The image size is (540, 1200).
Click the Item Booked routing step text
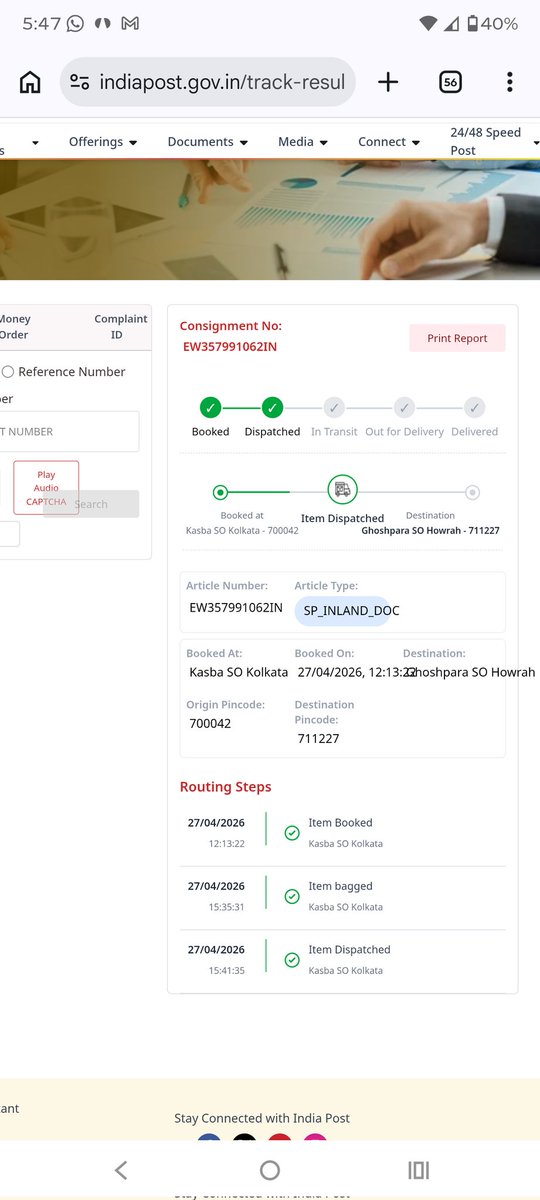(340, 823)
